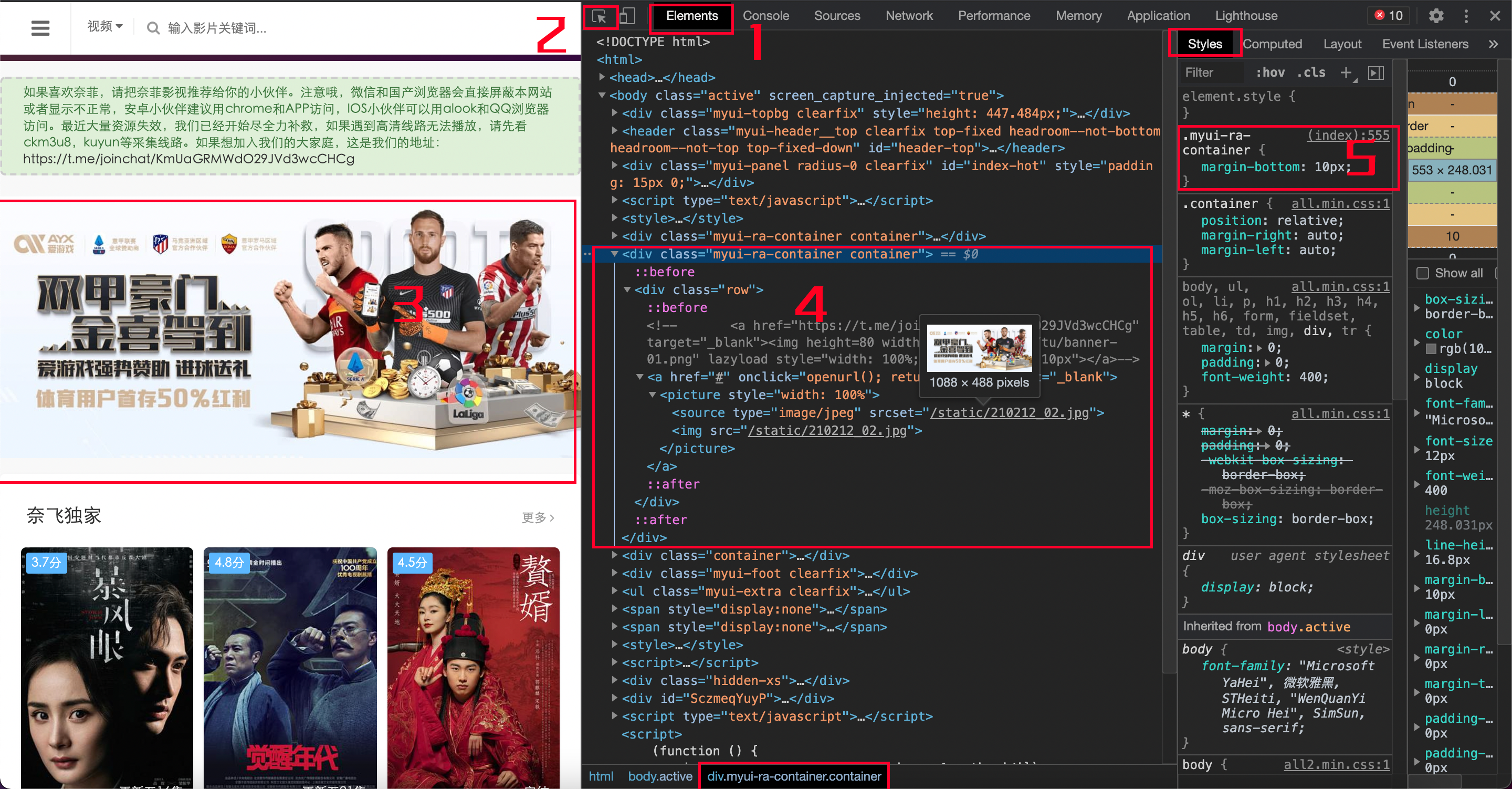Image resolution: width=1512 pixels, height=789 pixels.
Task: Click the 553 × 248.031 box model content
Action: [x=1452, y=170]
